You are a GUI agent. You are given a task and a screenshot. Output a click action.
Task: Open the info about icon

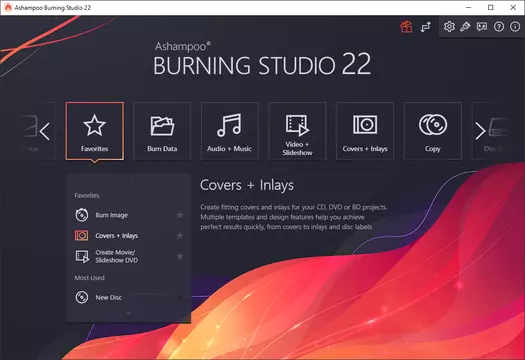(x=515, y=26)
